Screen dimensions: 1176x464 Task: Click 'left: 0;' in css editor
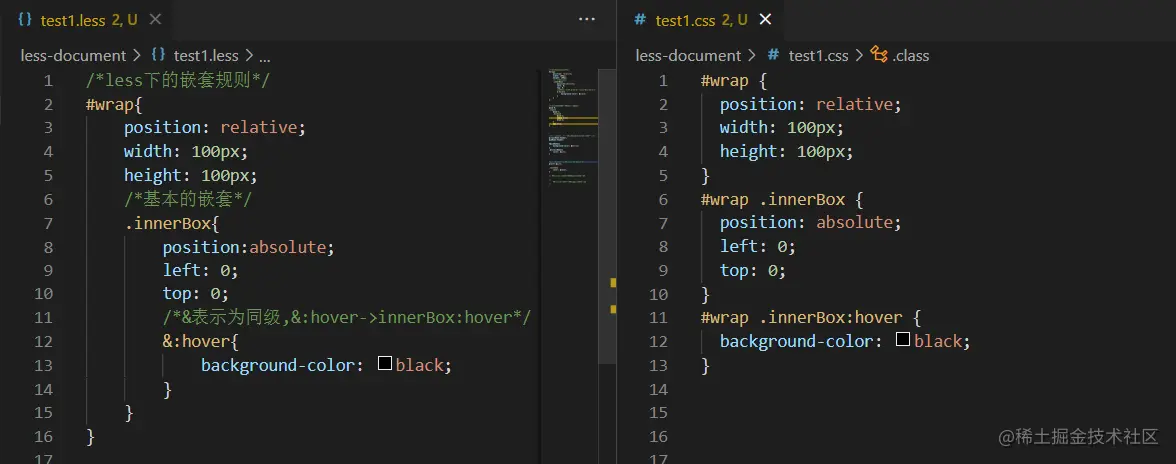(758, 247)
